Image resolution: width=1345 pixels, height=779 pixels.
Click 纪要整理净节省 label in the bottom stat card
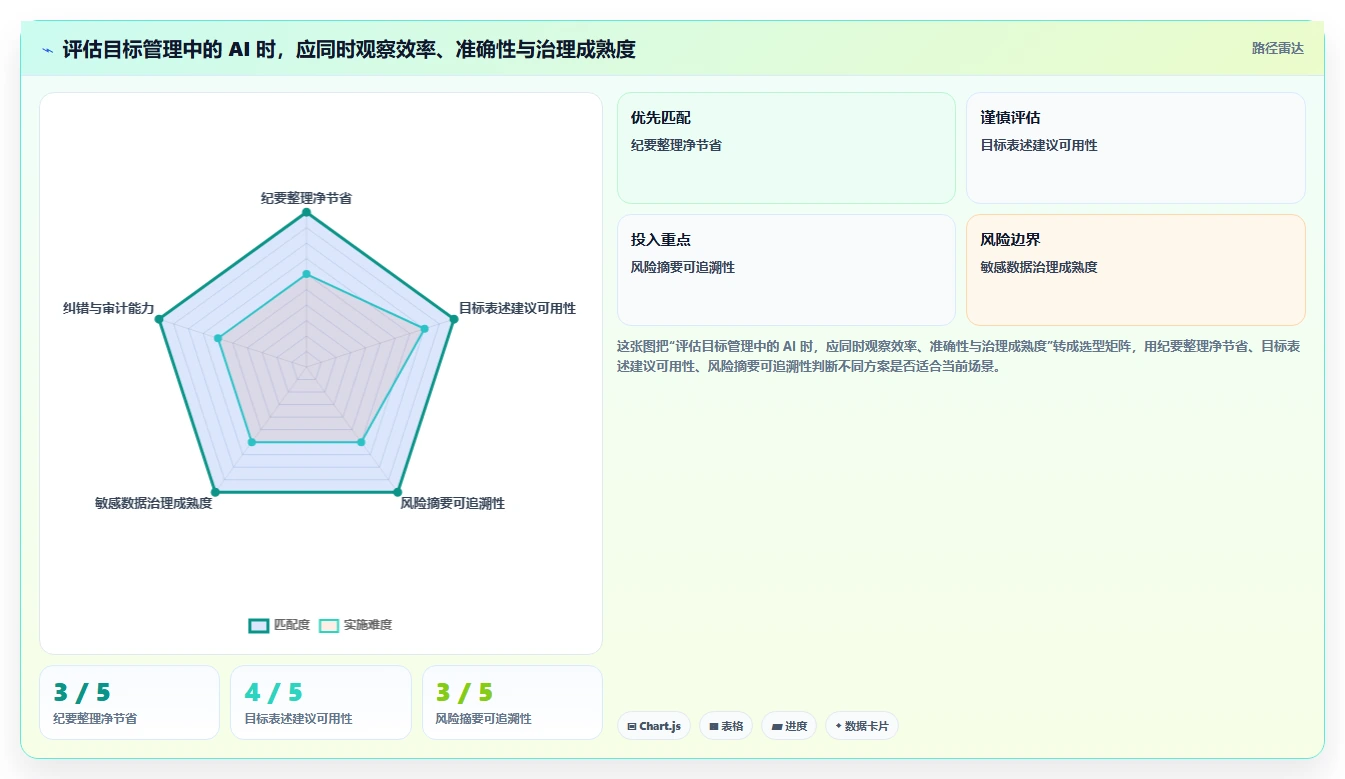click(95, 718)
